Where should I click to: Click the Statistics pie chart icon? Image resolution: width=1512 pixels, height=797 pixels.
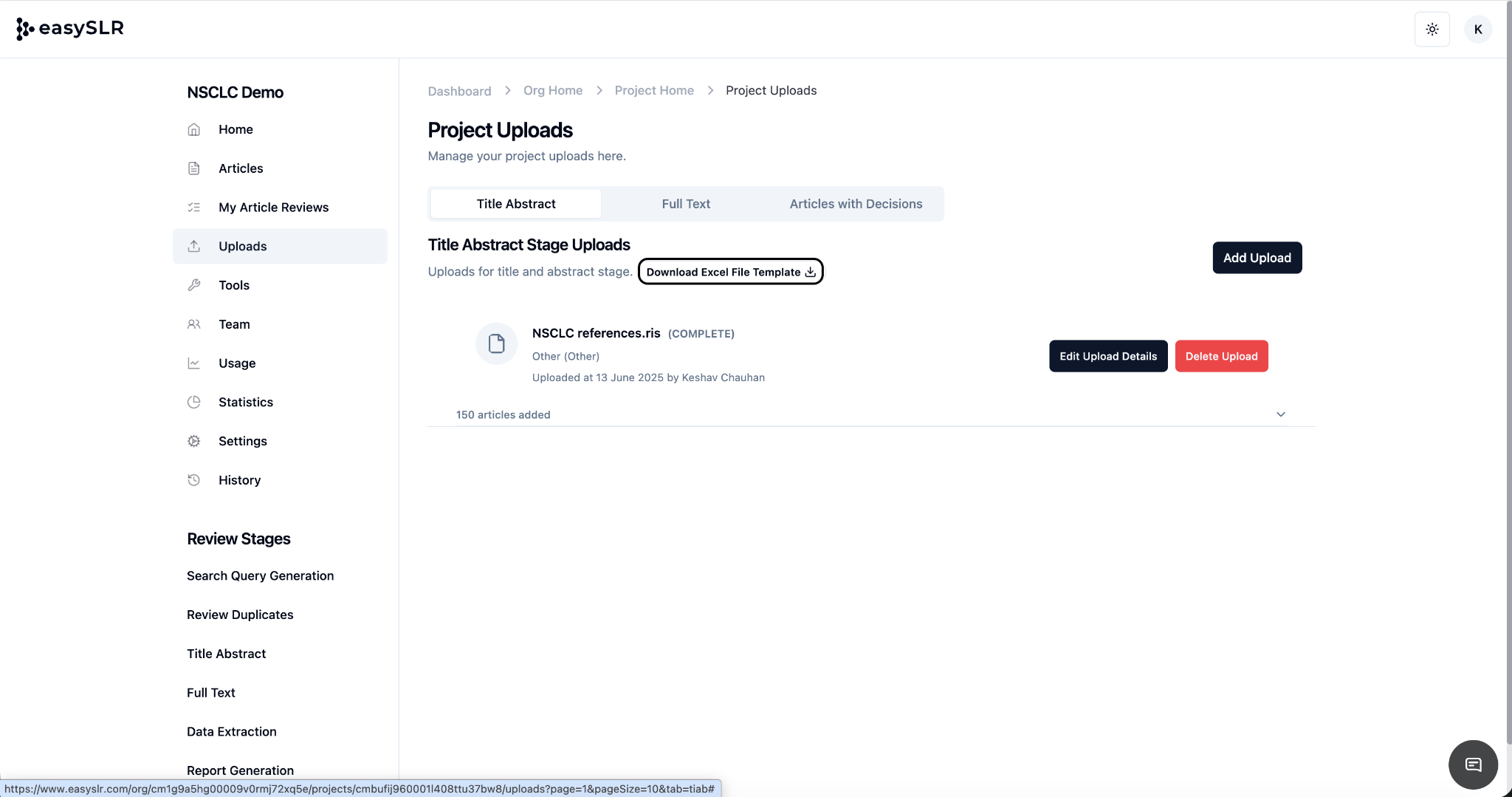[x=194, y=403]
